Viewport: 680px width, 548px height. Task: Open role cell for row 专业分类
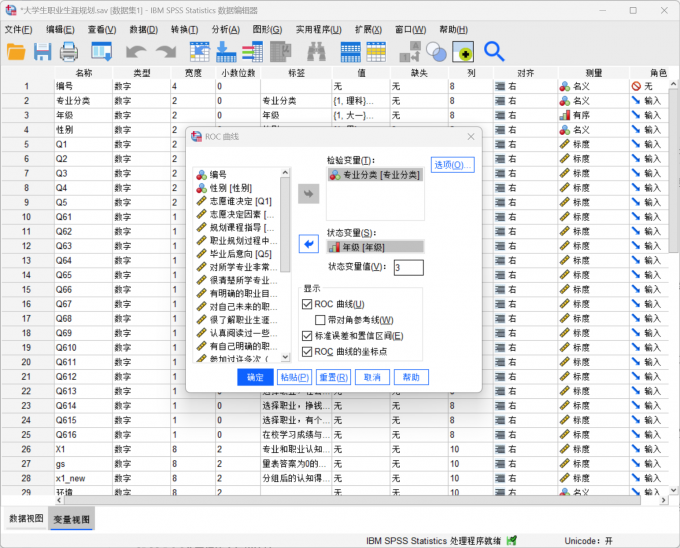pyautogui.click(x=648, y=101)
